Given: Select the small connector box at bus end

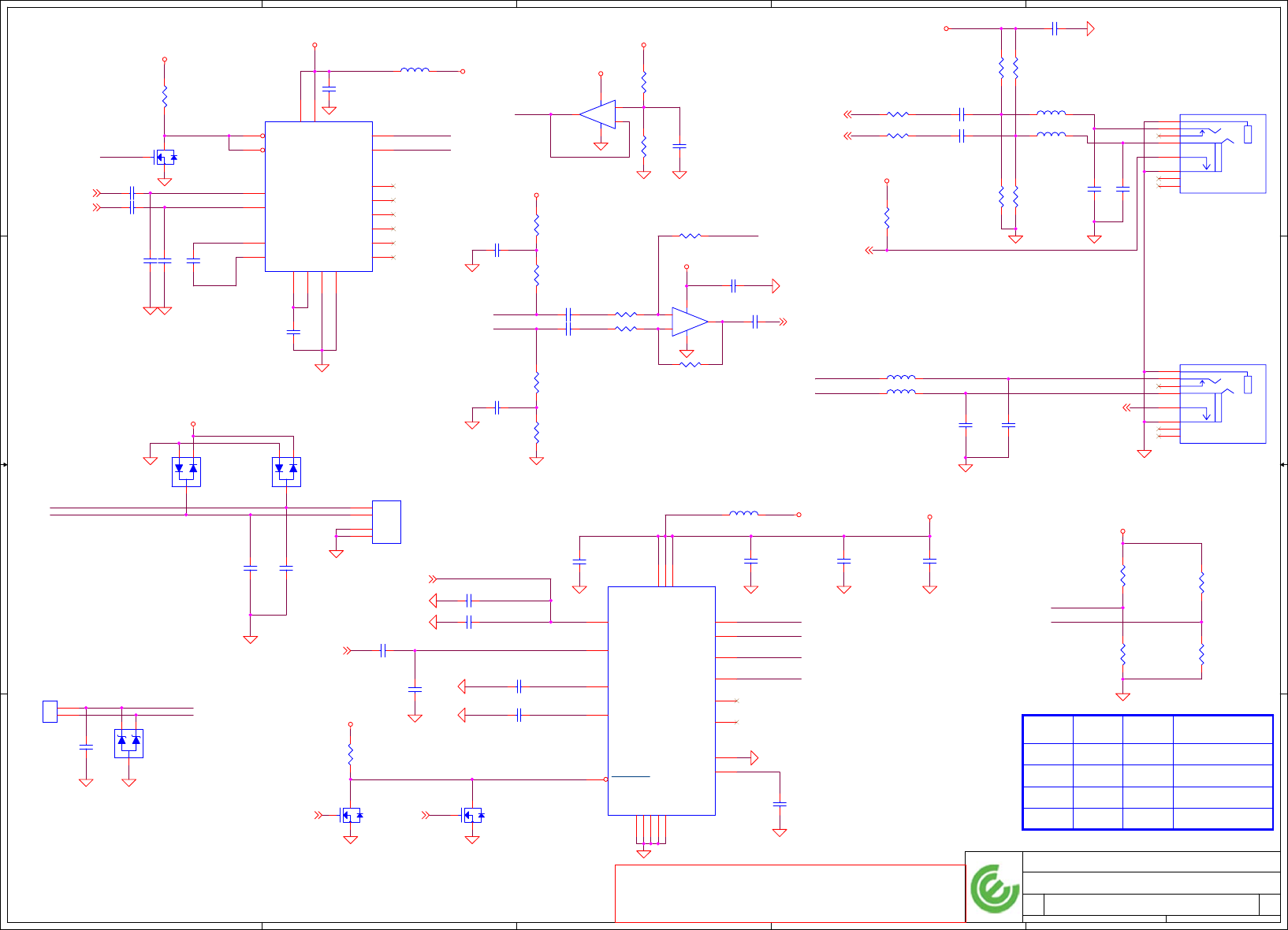Looking at the screenshot, I should pyautogui.click(x=386, y=522).
